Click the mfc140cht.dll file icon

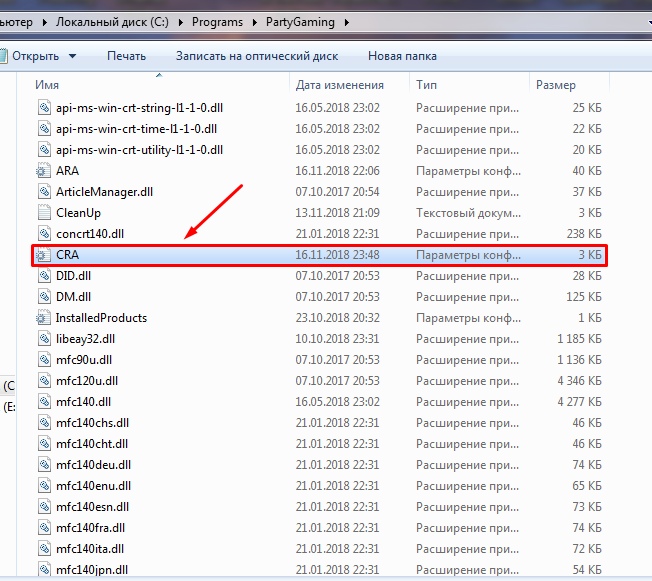(44, 443)
